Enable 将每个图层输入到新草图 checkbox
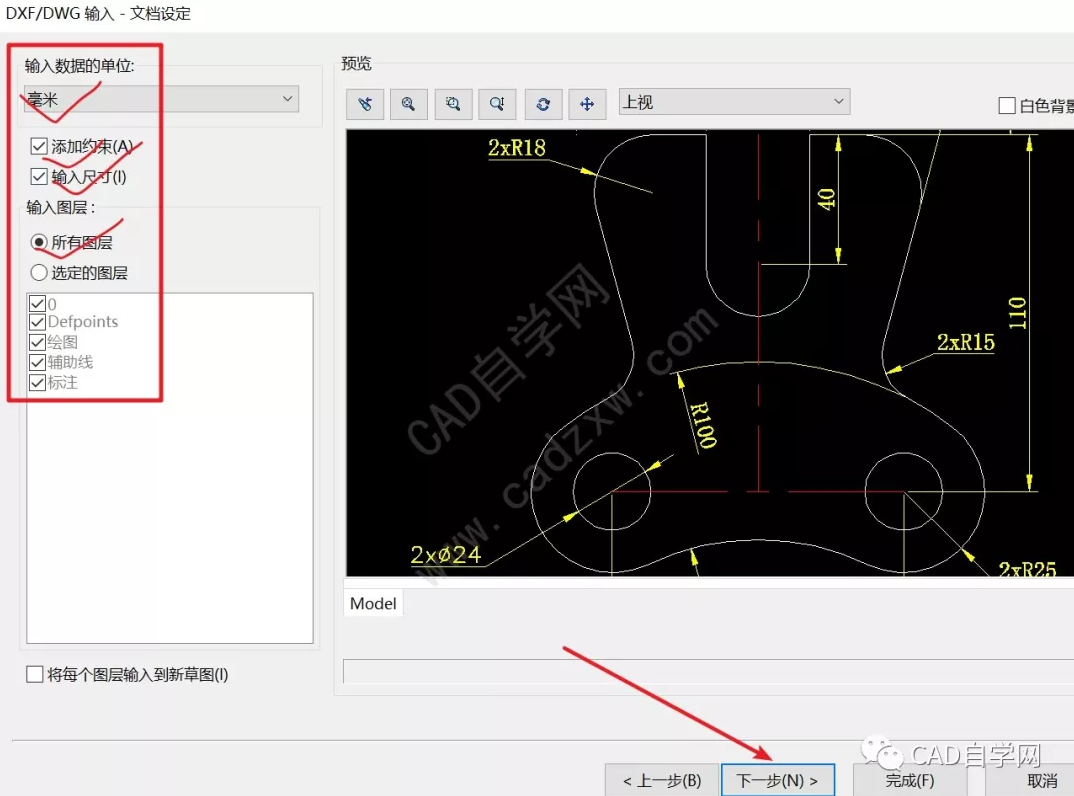This screenshot has height=796, width=1074. click(x=35, y=675)
